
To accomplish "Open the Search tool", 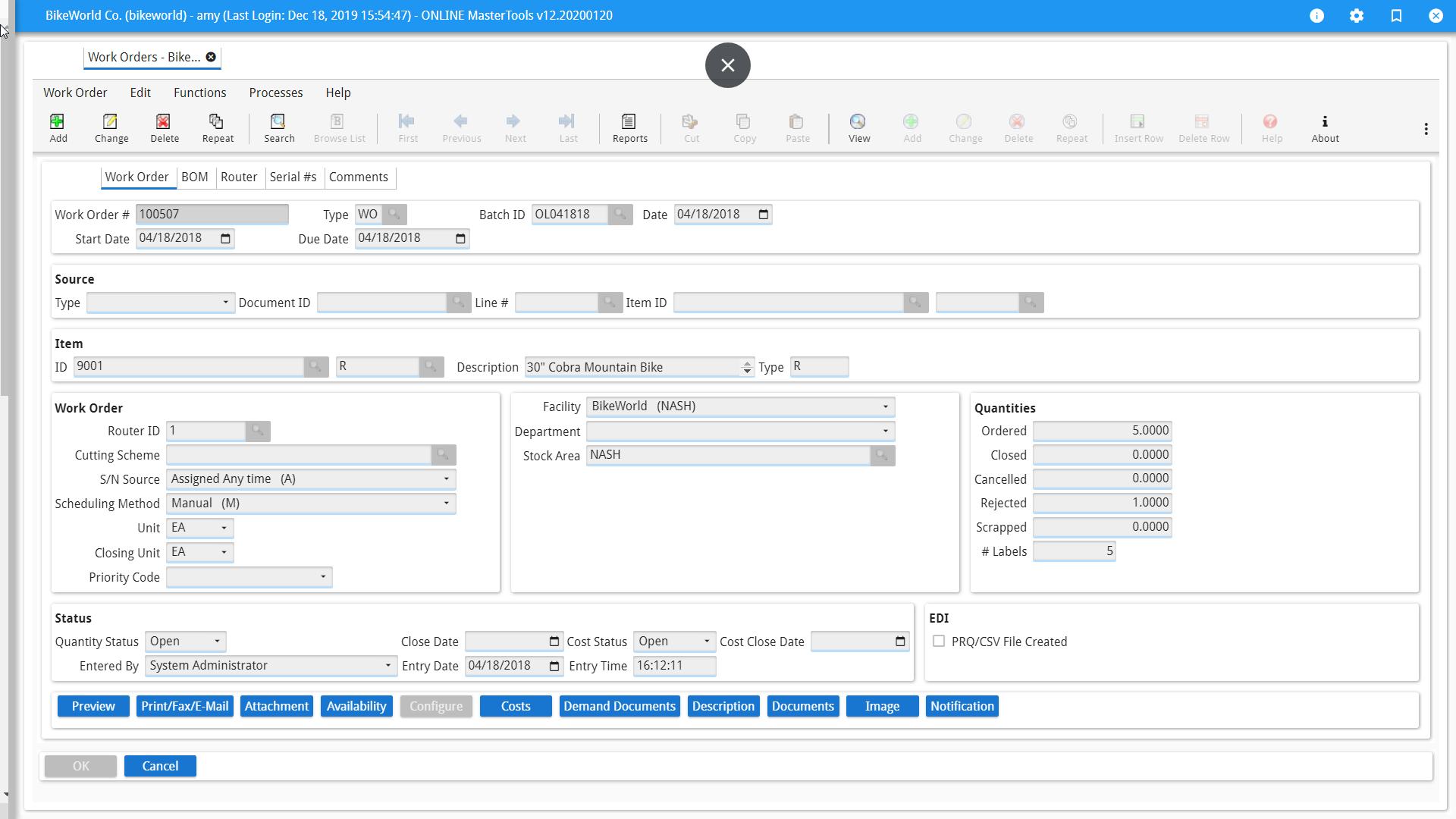I will pos(278,127).
